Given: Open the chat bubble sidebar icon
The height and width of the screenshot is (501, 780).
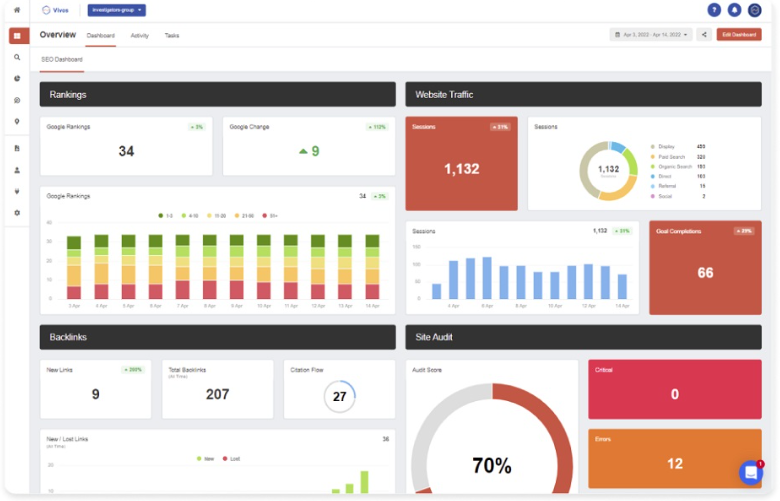Looking at the screenshot, I should pos(17,100).
